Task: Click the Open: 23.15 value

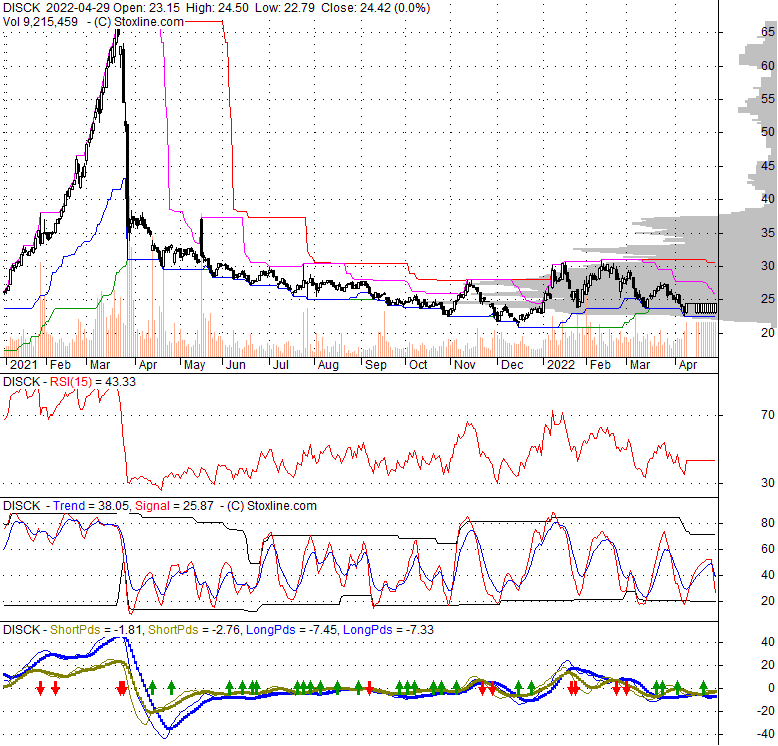Action: pos(146,8)
